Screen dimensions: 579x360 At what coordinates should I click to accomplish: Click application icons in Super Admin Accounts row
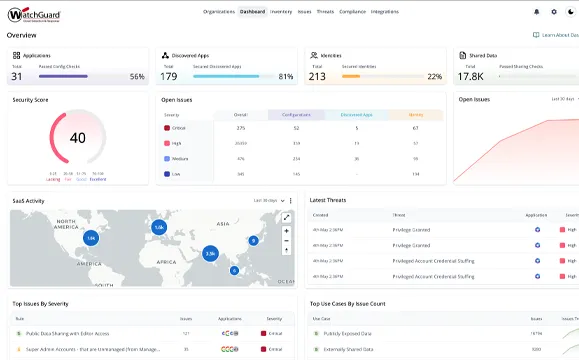pos(230,349)
